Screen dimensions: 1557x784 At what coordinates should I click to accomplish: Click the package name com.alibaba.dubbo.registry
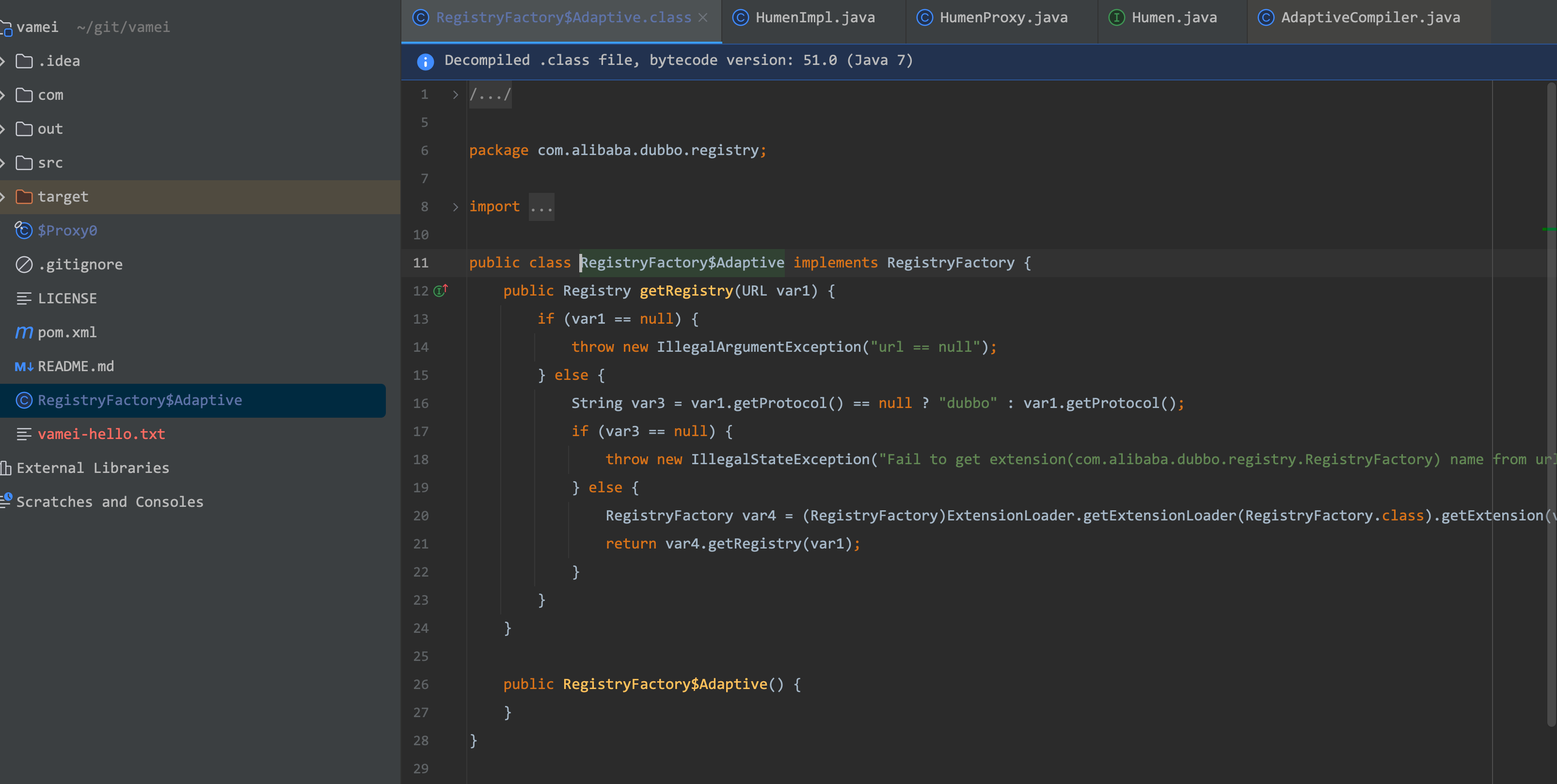648,150
